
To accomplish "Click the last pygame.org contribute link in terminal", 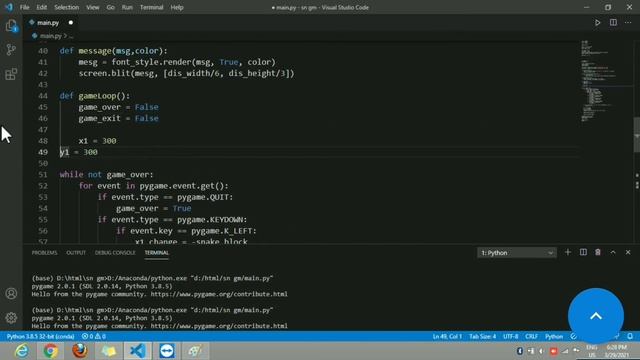I will click(219, 326).
